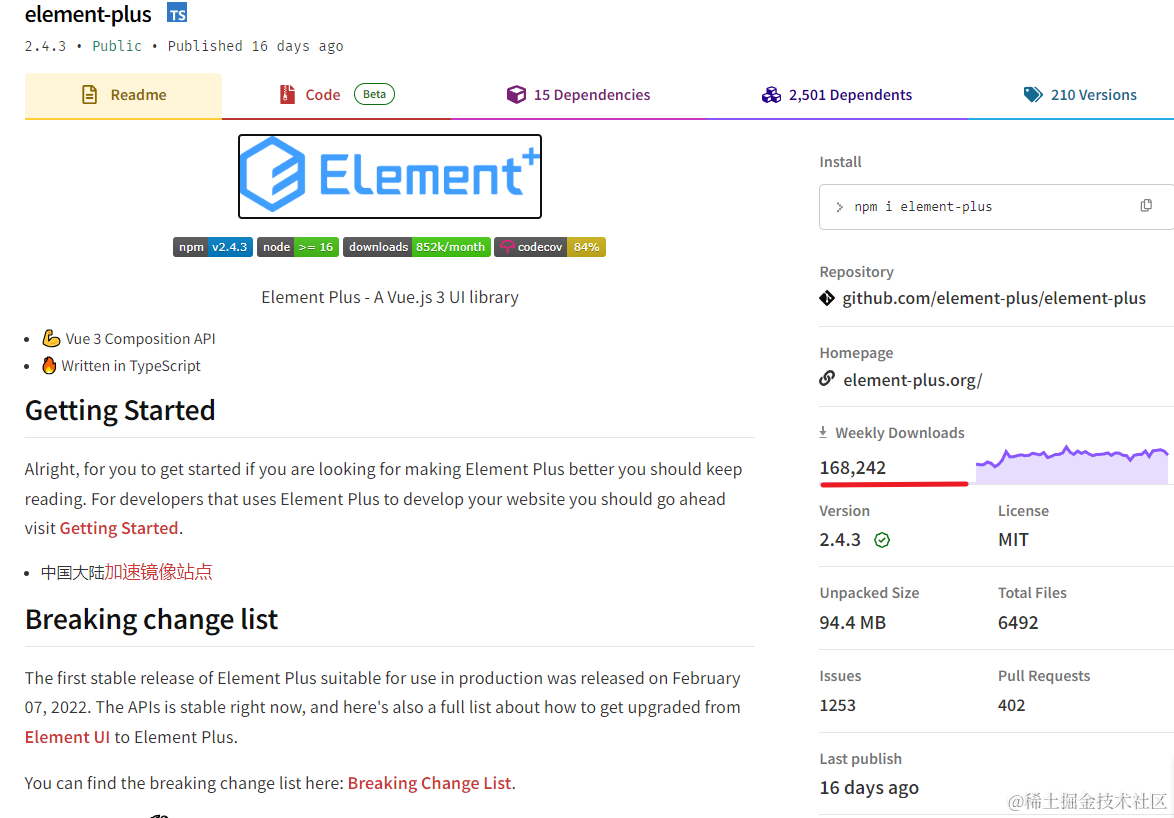Click the green checkmark beside version 2.4.3
This screenshot has height=818, width=1174.
[881, 539]
